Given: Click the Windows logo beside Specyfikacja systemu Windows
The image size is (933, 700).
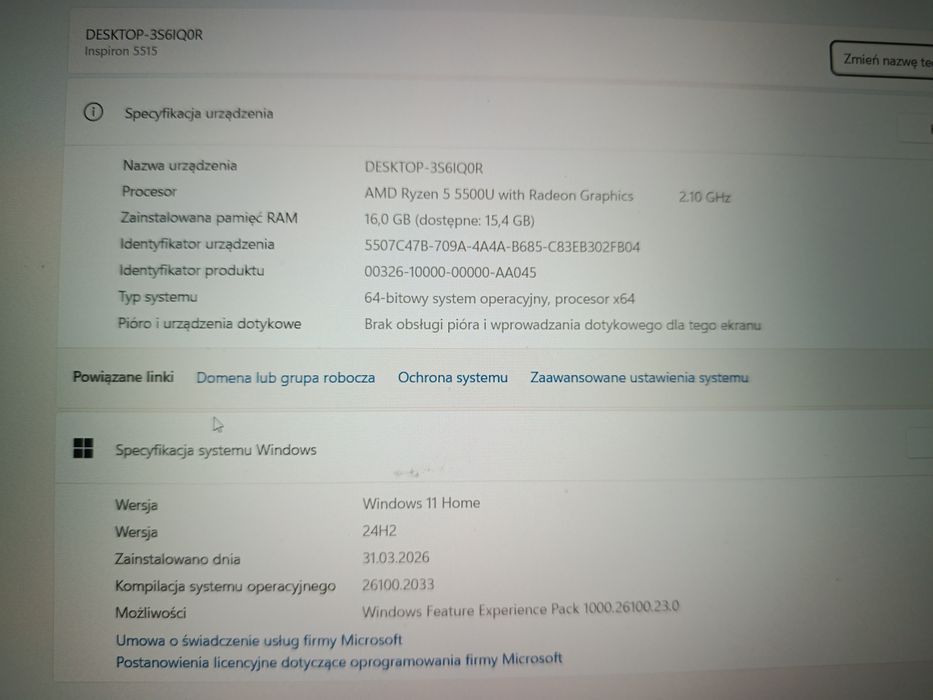Looking at the screenshot, I should [x=83, y=448].
